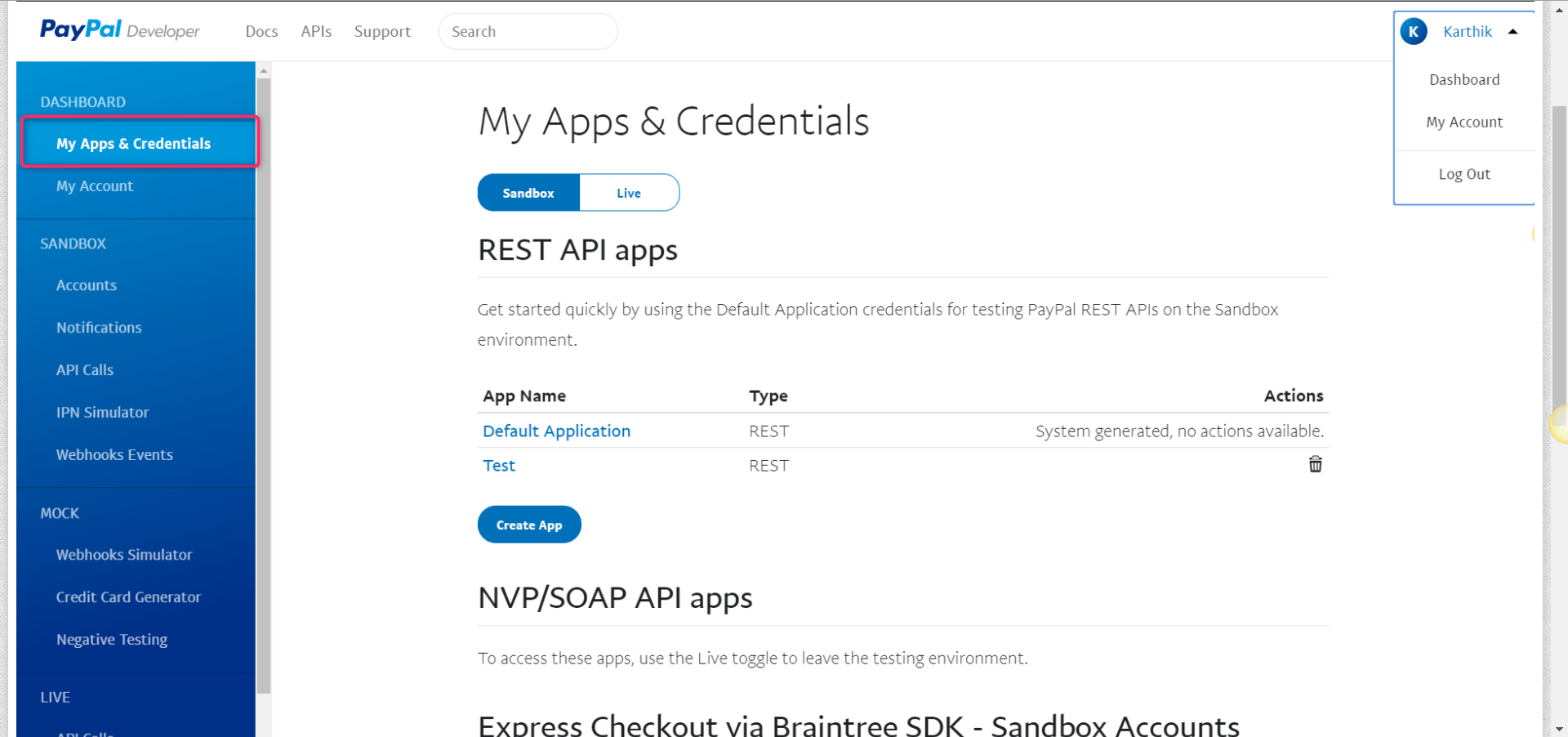
Task: Click the Search input field
Action: coord(528,31)
